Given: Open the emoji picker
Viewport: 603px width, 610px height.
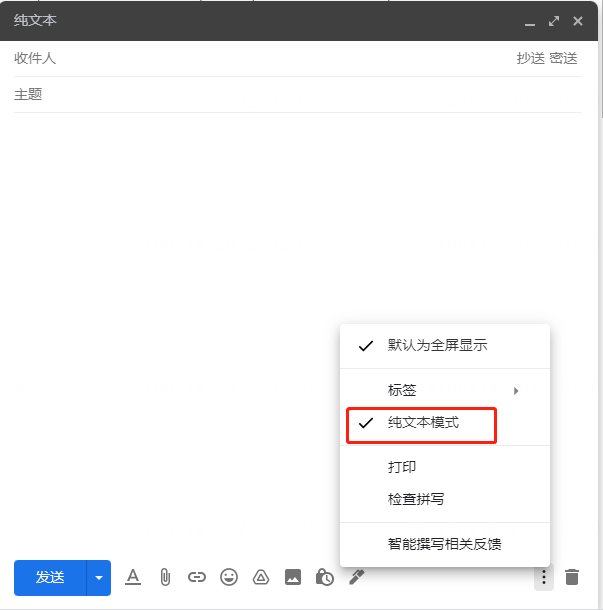Looking at the screenshot, I should [229, 577].
